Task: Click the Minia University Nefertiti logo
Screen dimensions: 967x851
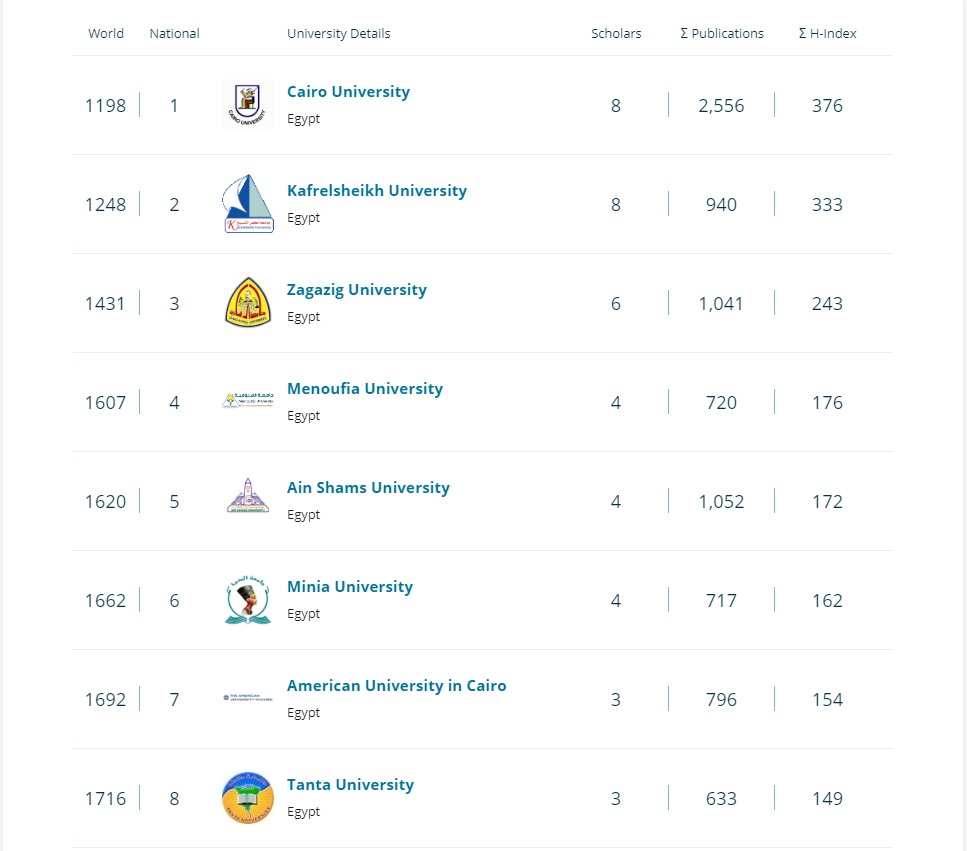Action: [x=247, y=600]
